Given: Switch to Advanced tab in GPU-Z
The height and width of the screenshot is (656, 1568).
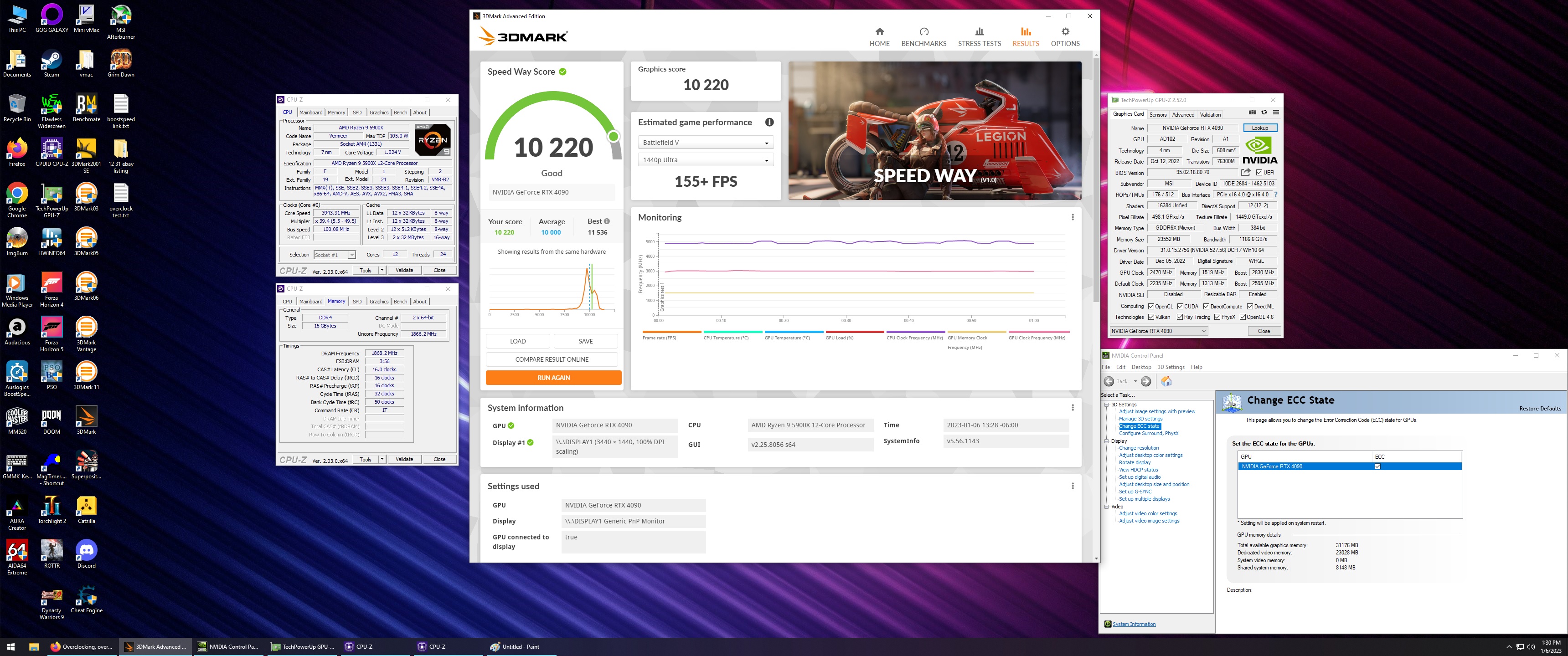Looking at the screenshot, I should (x=1183, y=114).
